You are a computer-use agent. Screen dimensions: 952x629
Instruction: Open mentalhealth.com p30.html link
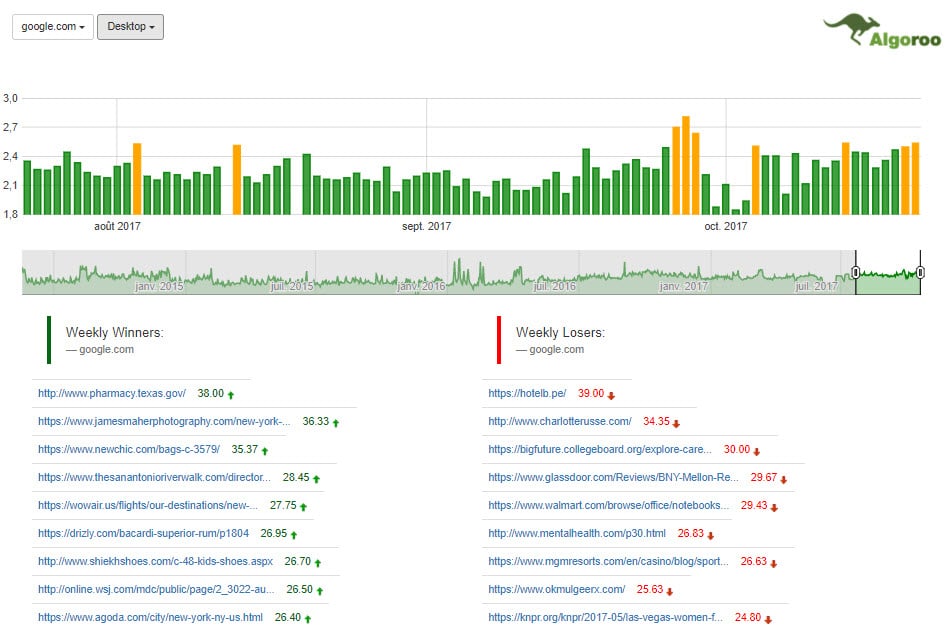pyautogui.click(x=577, y=533)
